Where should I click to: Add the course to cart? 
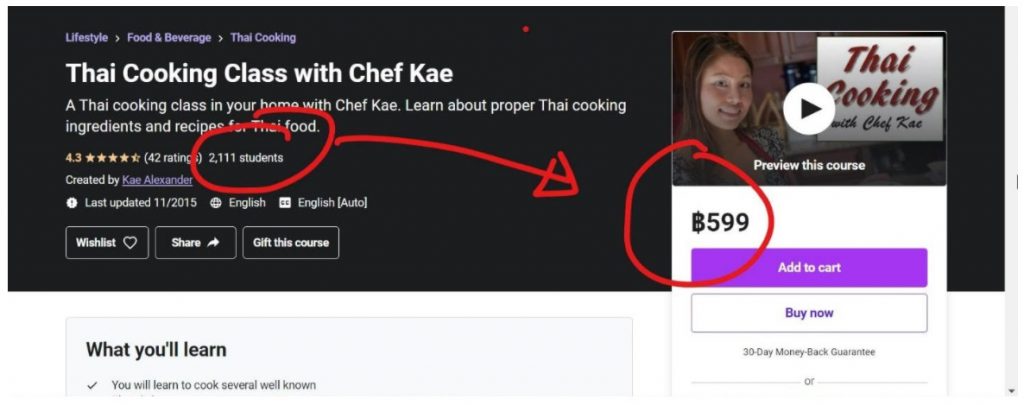point(809,267)
